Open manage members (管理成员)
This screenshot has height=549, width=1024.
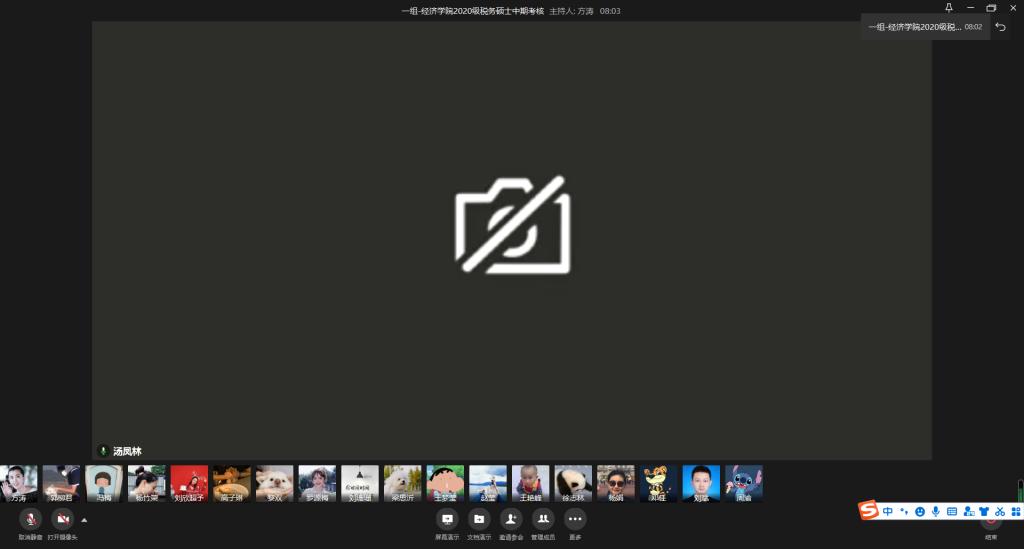pos(543,518)
